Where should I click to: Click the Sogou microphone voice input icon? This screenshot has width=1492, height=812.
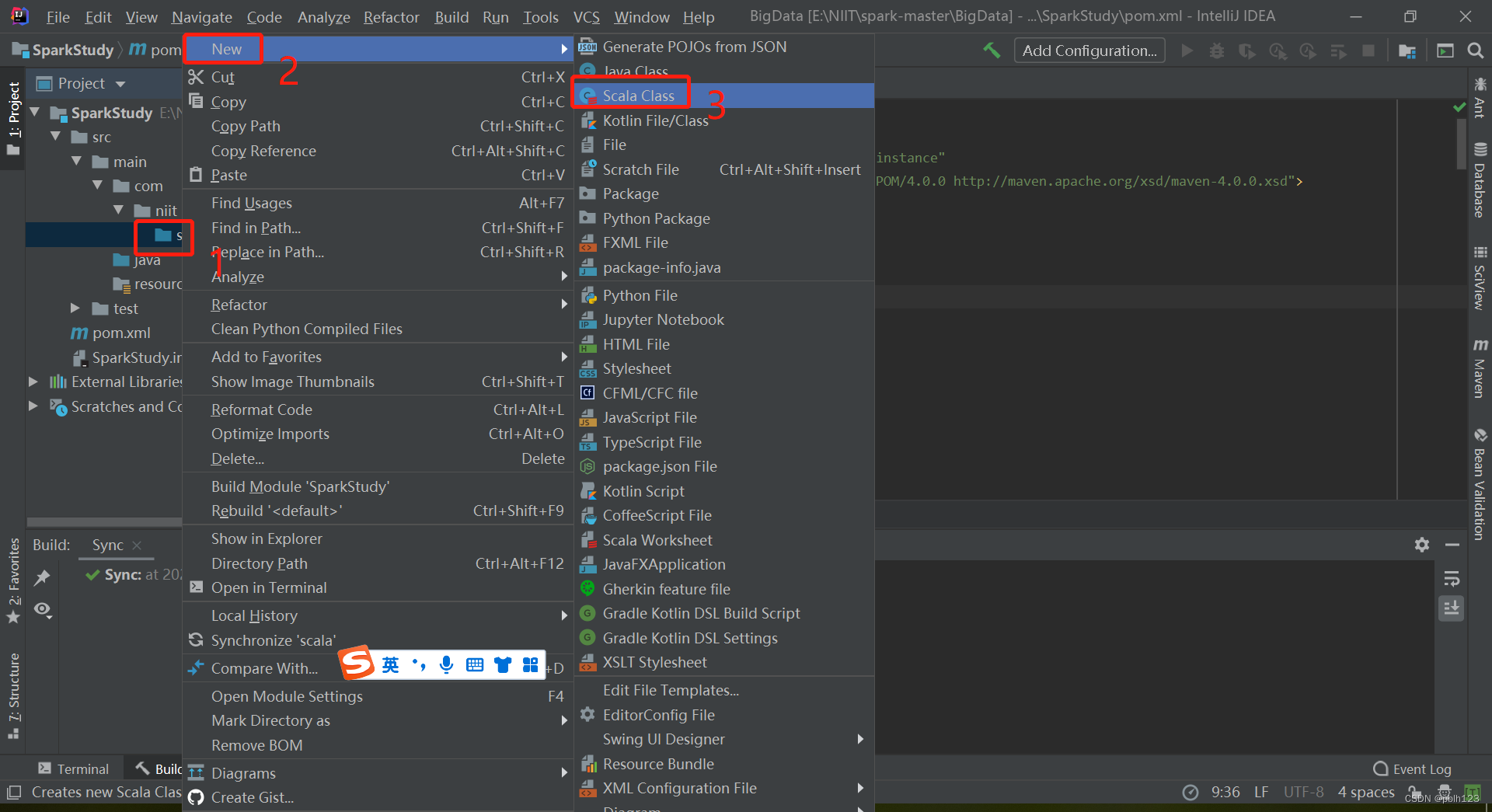point(446,664)
